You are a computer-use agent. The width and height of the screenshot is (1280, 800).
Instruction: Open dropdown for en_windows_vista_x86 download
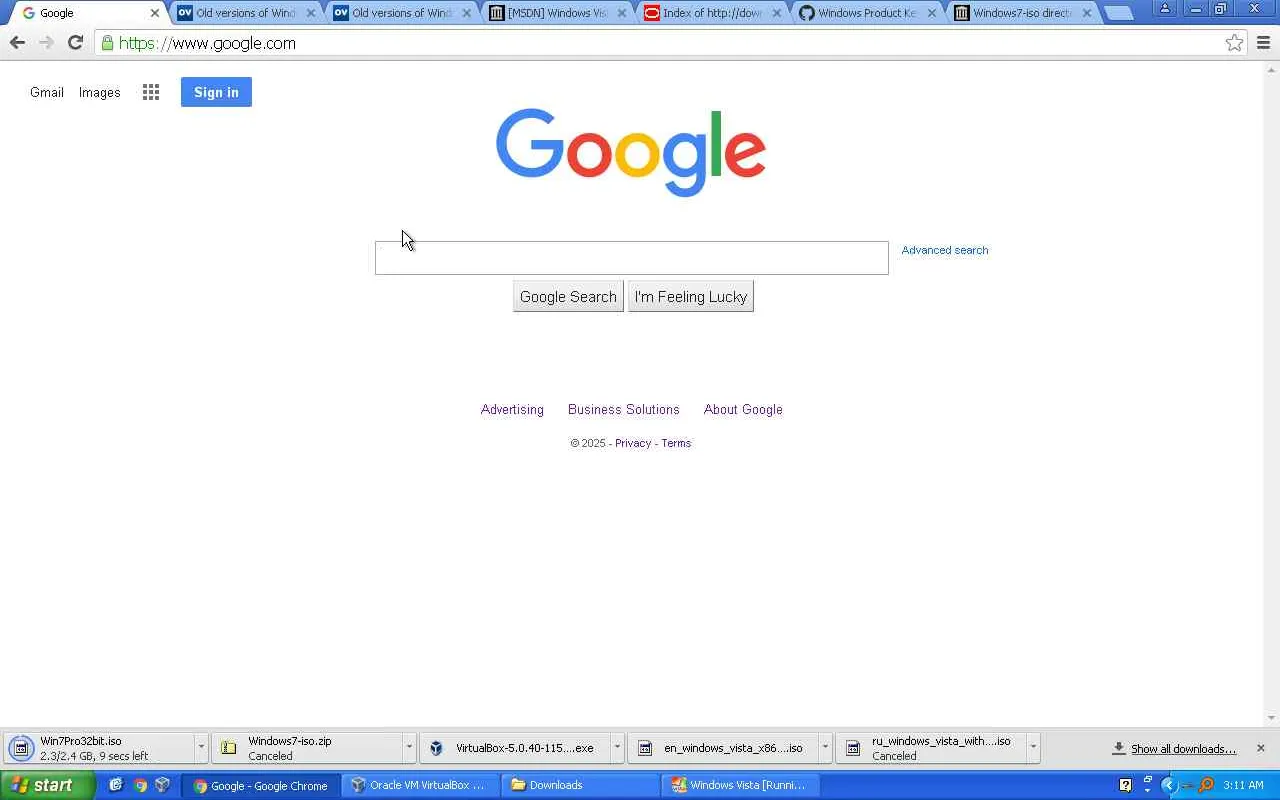(824, 747)
